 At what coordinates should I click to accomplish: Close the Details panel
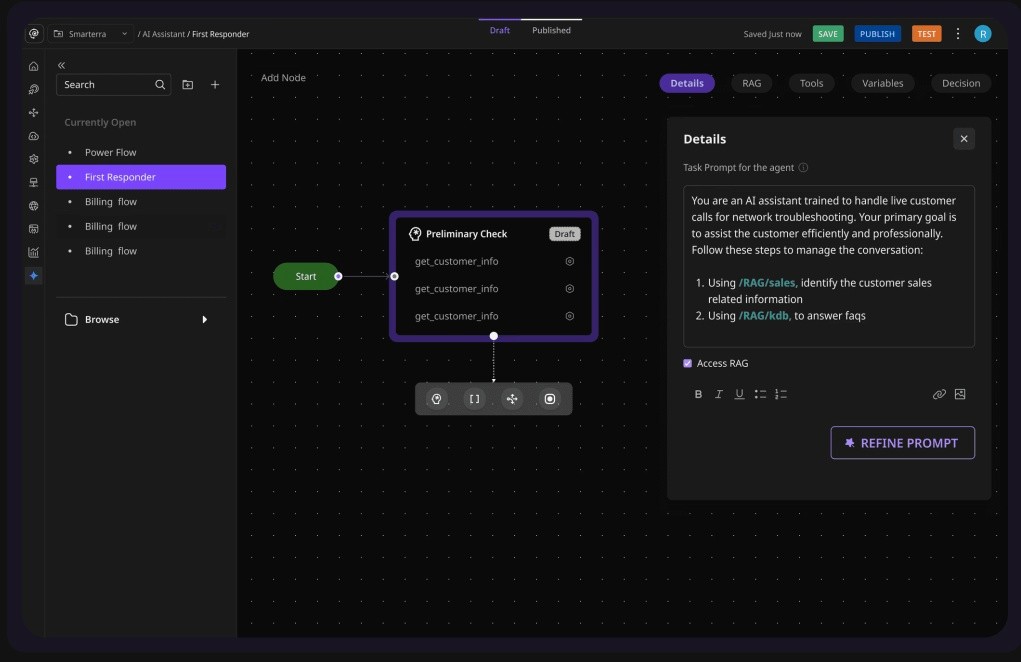tap(964, 139)
